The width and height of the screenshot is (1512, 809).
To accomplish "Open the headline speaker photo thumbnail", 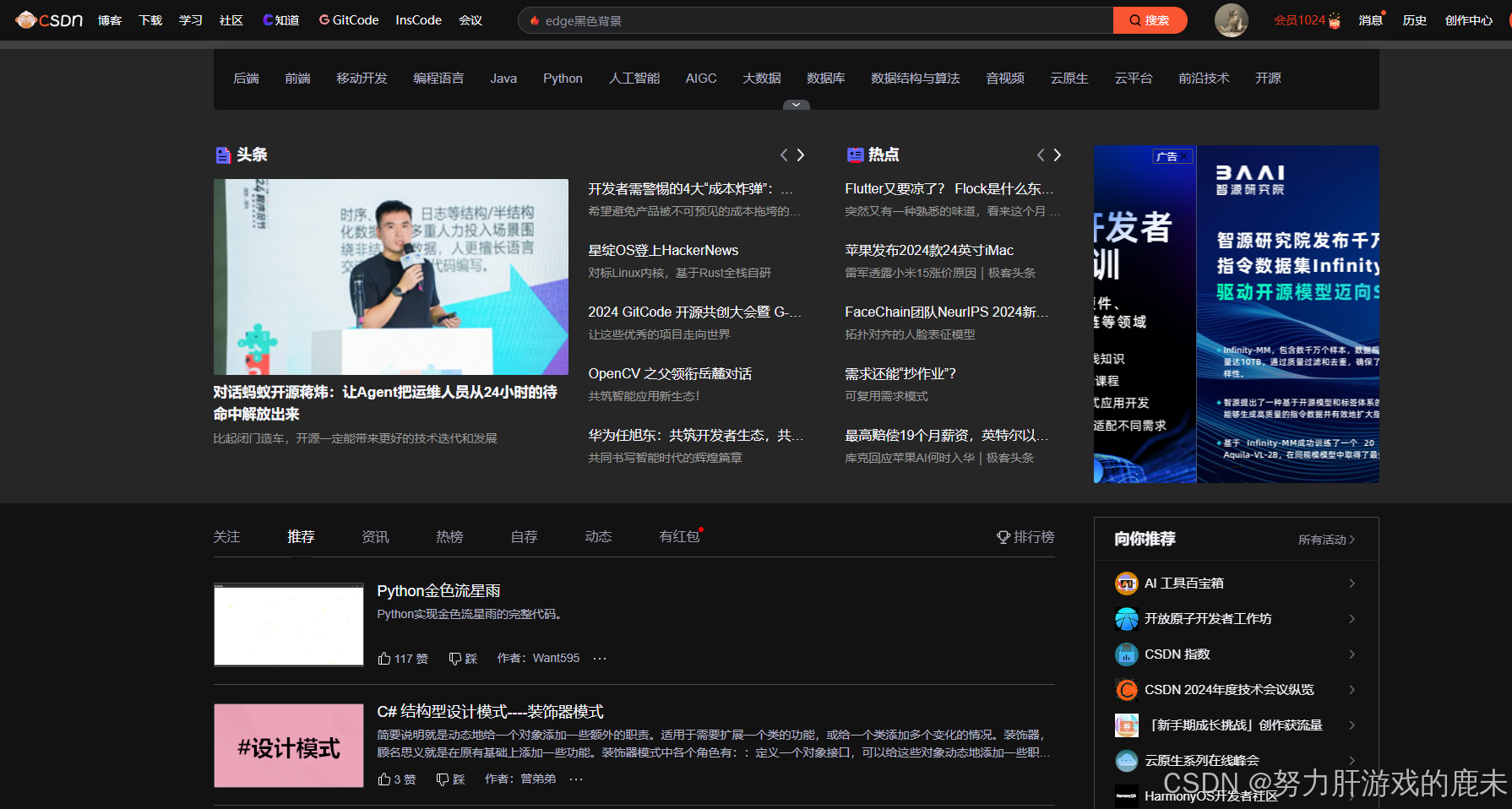I will 391,277.
